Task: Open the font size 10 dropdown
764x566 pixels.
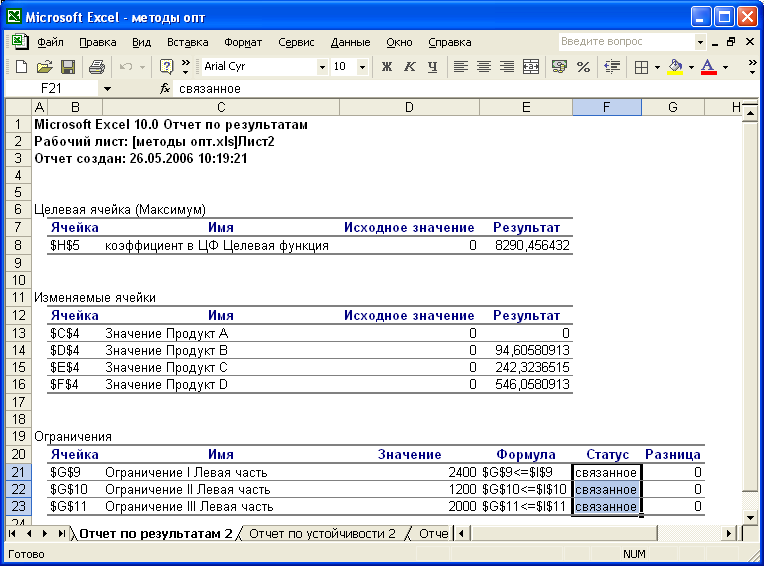Action: click(x=362, y=67)
